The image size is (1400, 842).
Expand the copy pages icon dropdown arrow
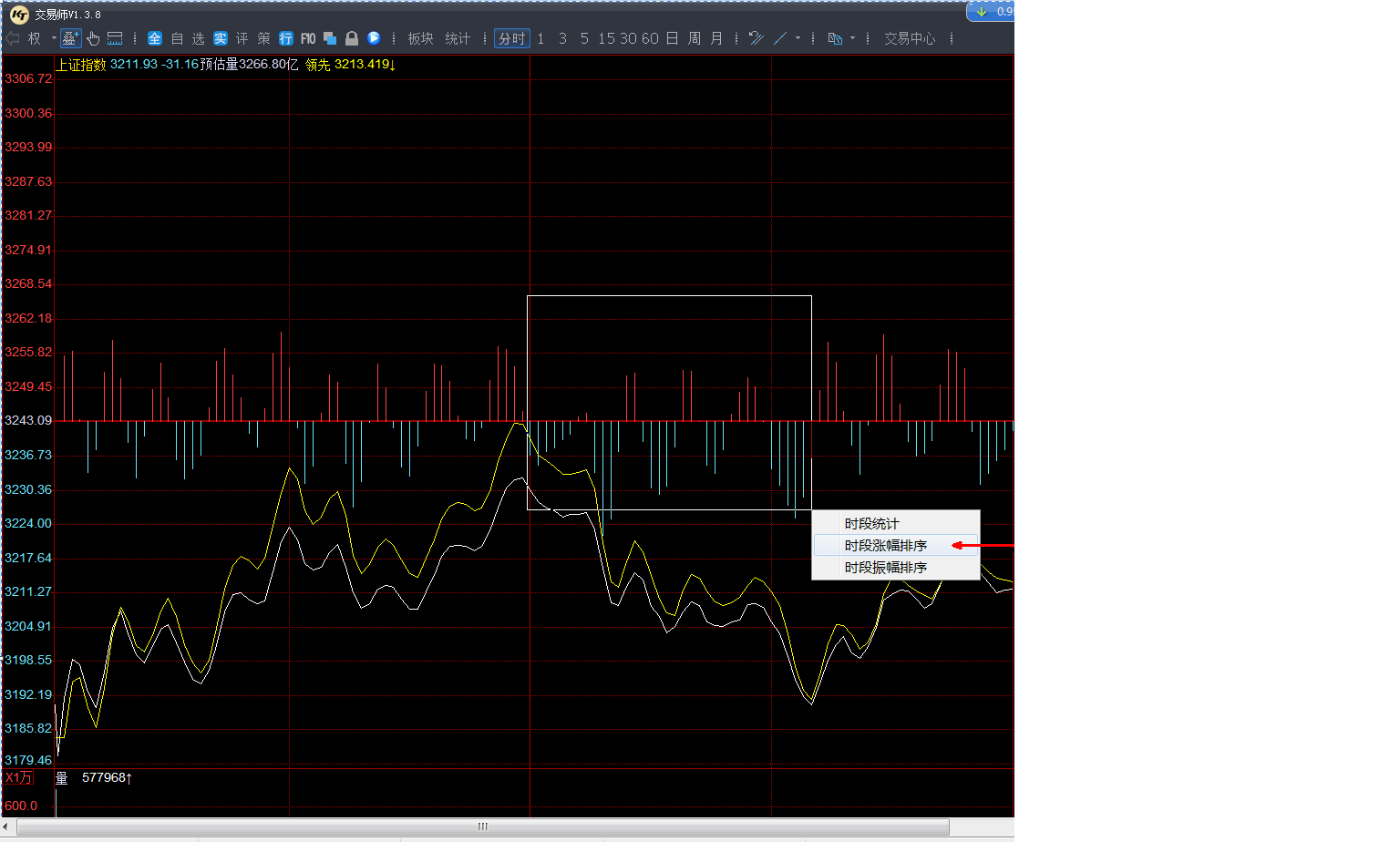point(852,38)
